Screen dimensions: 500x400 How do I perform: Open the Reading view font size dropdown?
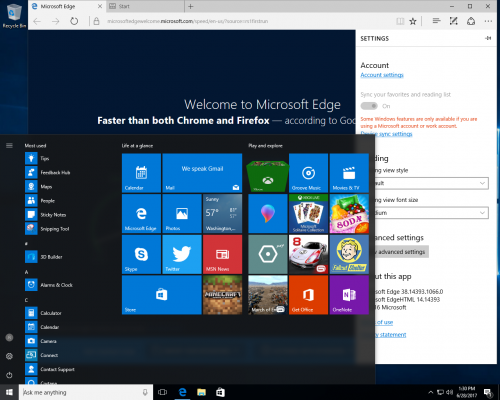(x=432, y=213)
